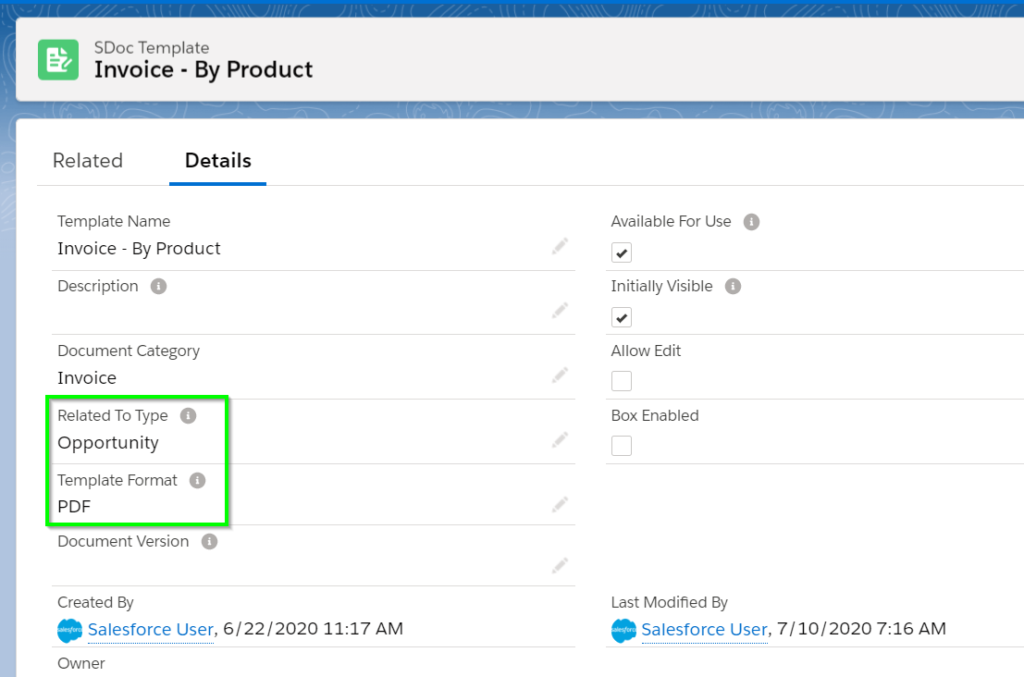1024x677 pixels.
Task: Click pencil icon for Document Version
Action: pyautogui.click(x=560, y=565)
